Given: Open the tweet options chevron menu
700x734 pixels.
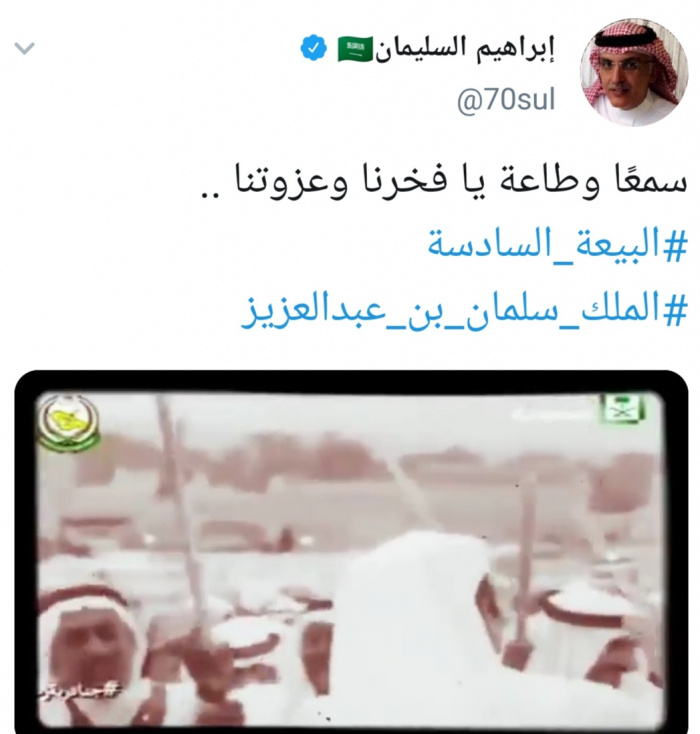Looking at the screenshot, I should tap(24, 48).
